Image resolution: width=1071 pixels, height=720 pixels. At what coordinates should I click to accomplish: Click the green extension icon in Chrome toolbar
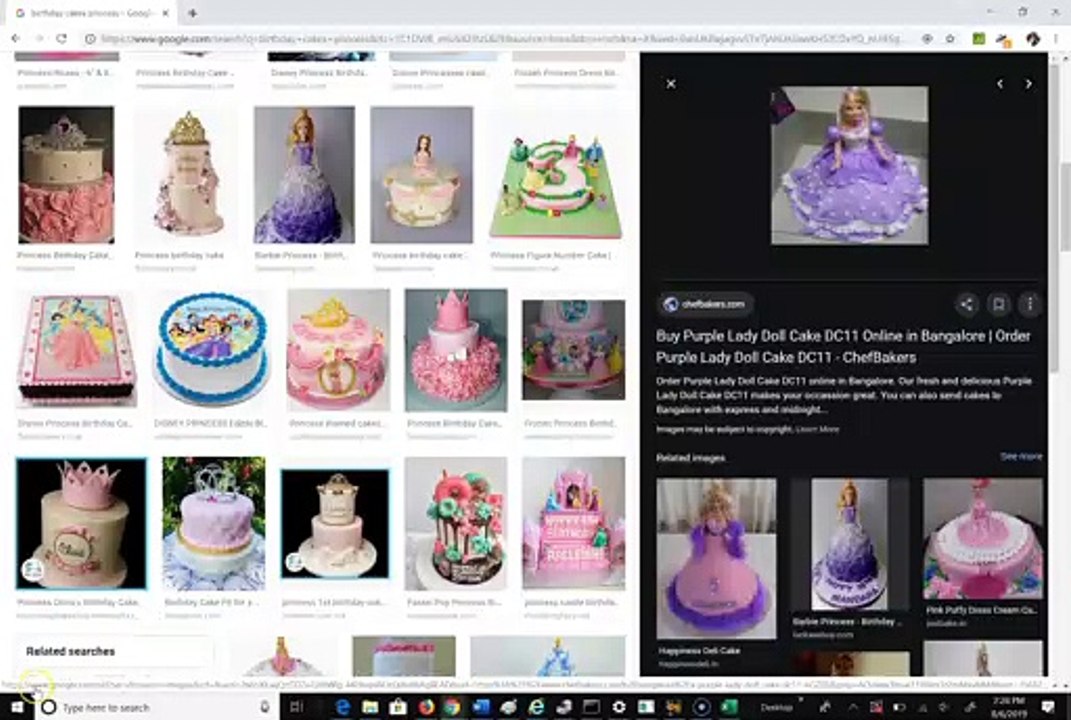click(x=979, y=39)
